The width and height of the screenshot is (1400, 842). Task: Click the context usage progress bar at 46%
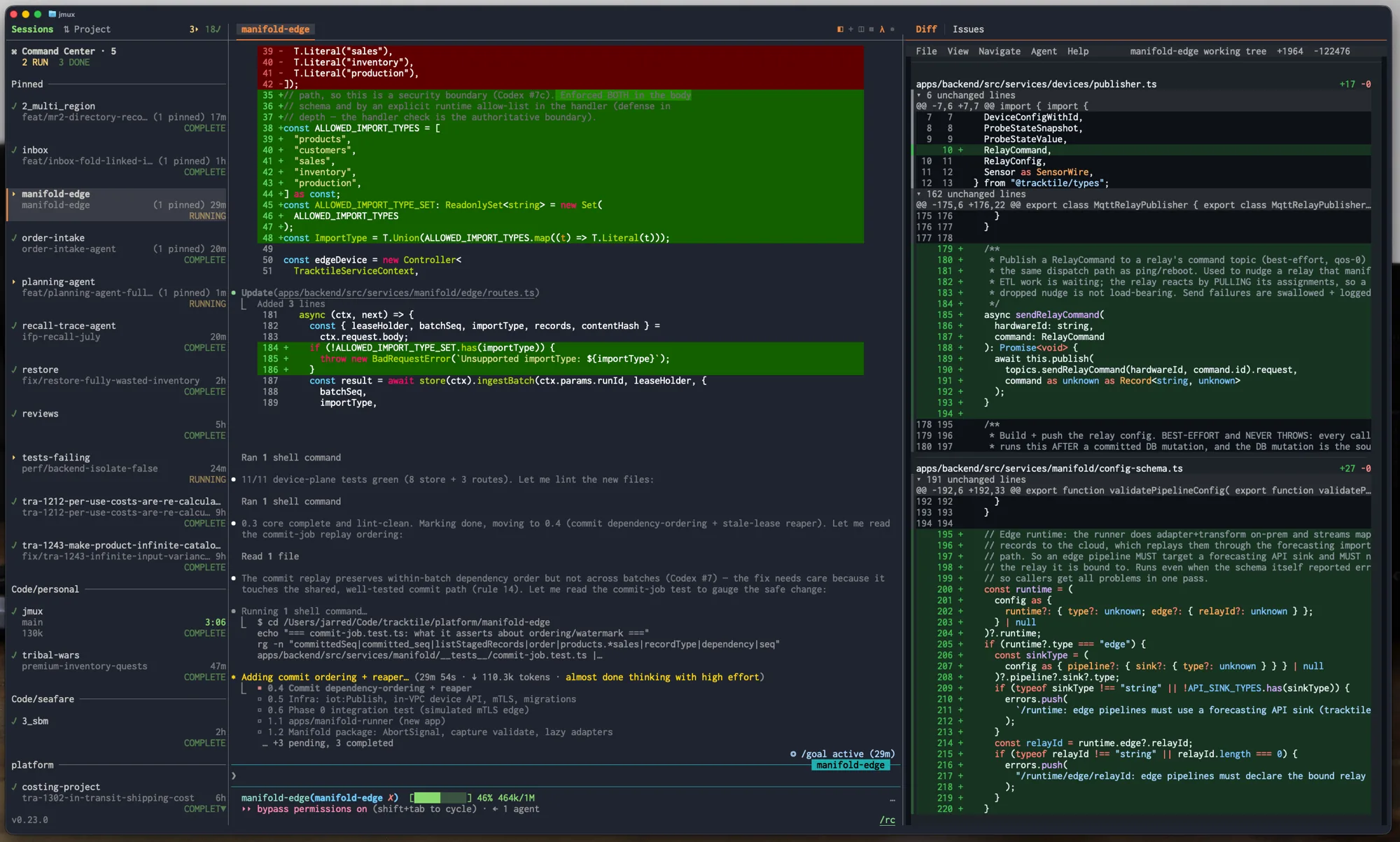(x=440, y=798)
